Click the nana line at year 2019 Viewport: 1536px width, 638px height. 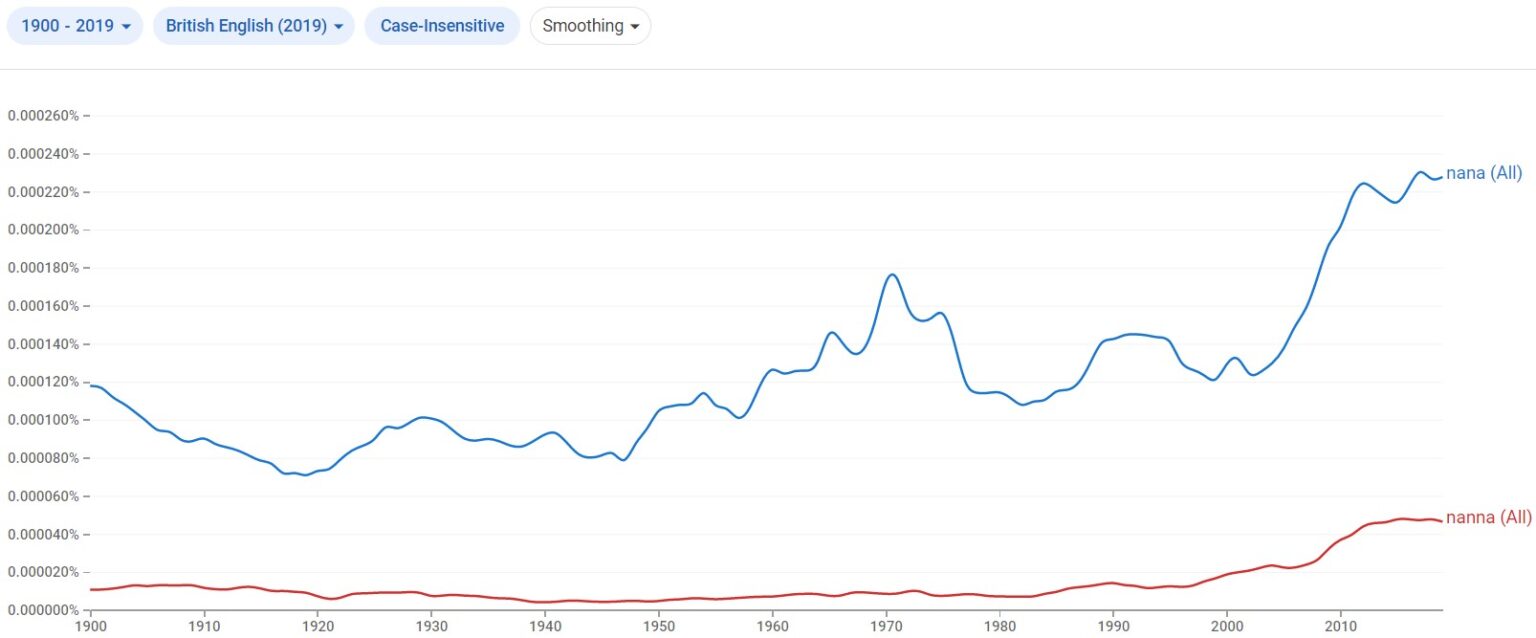pyautogui.click(x=1438, y=176)
